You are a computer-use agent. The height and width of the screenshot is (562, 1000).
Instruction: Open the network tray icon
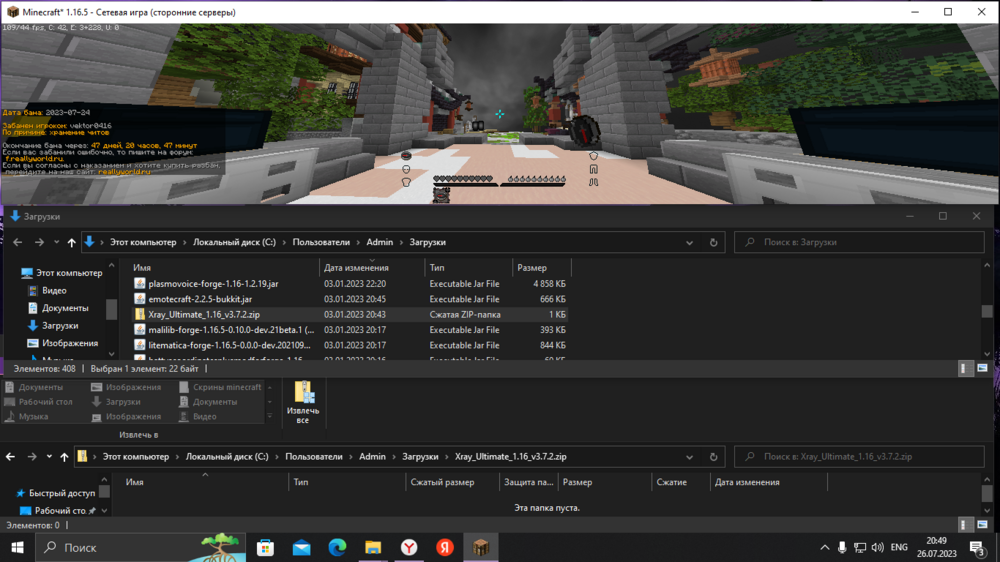(860, 547)
